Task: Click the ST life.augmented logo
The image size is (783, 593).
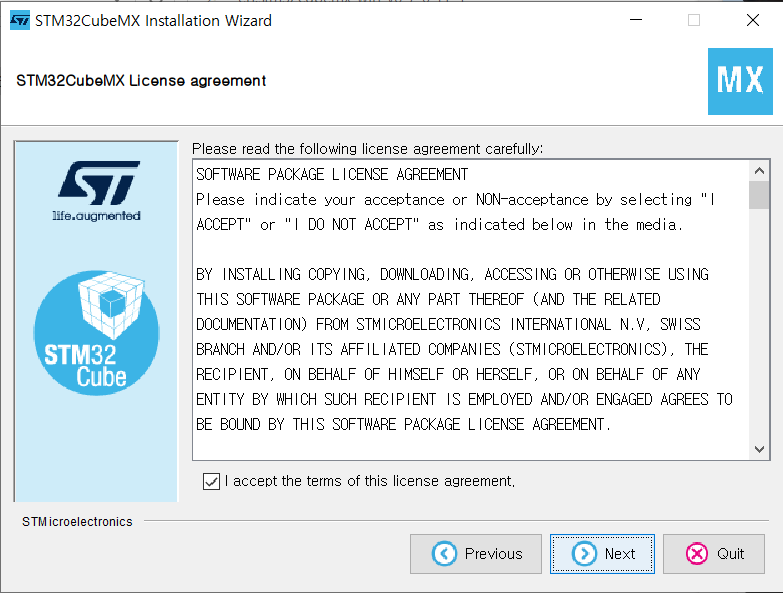Action: 97,191
